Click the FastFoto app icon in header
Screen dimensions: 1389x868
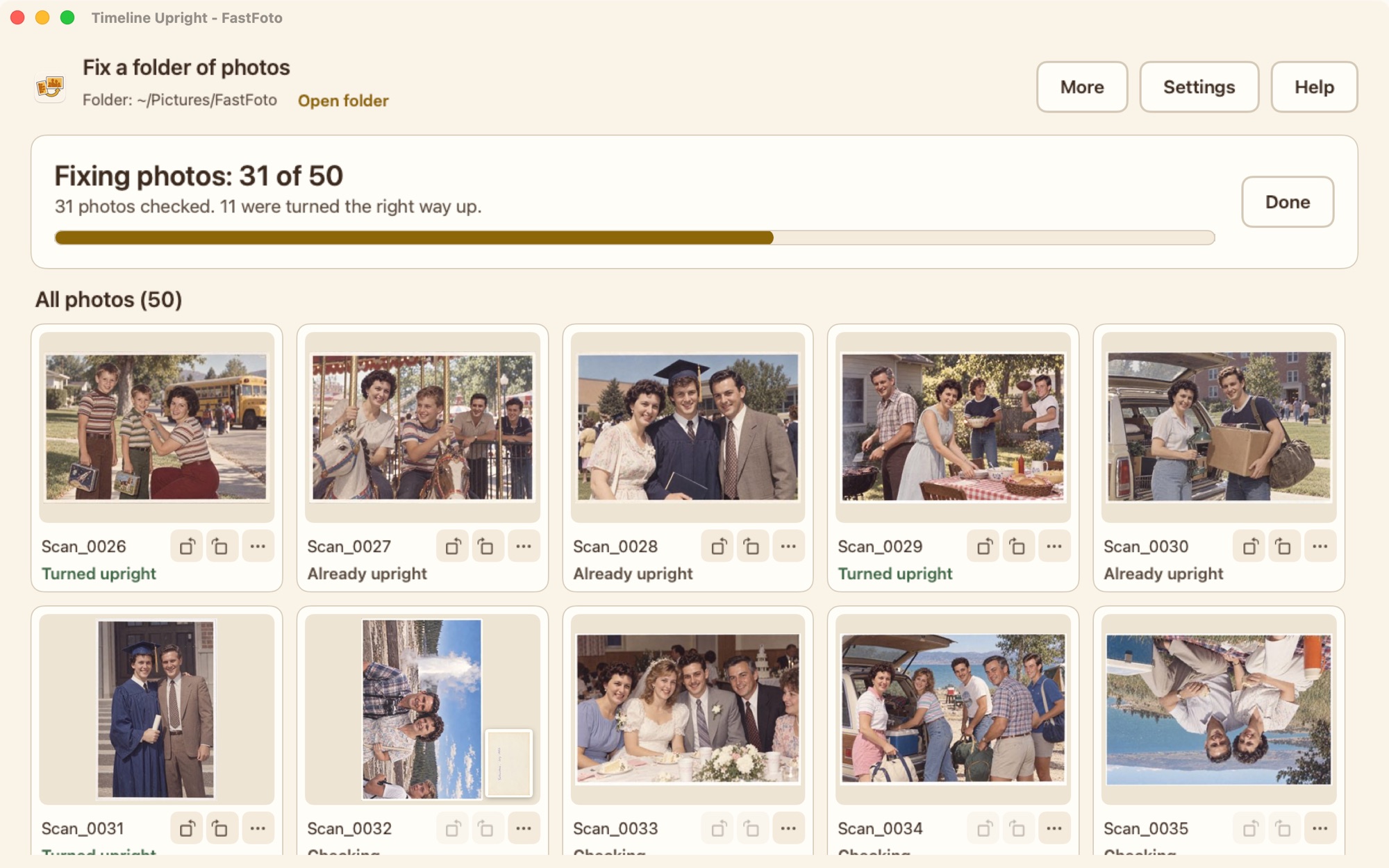click(x=50, y=87)
